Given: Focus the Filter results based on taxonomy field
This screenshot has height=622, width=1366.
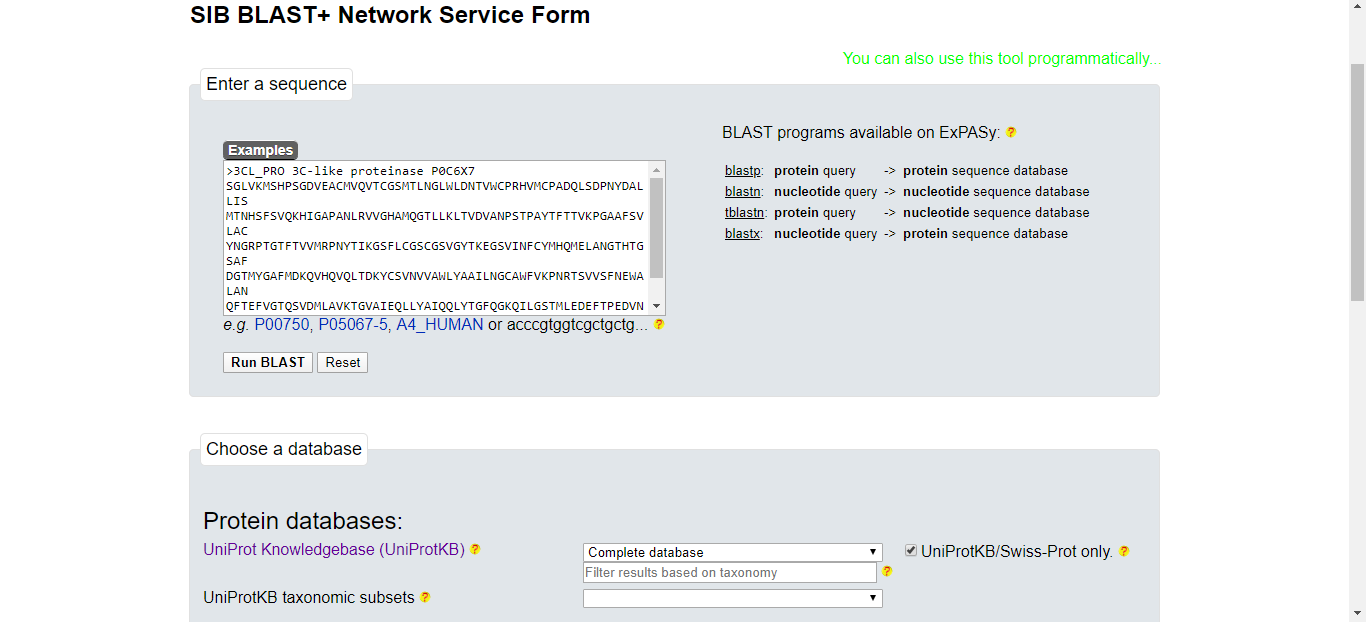Looking at the screenshot, I should point(730,573).
